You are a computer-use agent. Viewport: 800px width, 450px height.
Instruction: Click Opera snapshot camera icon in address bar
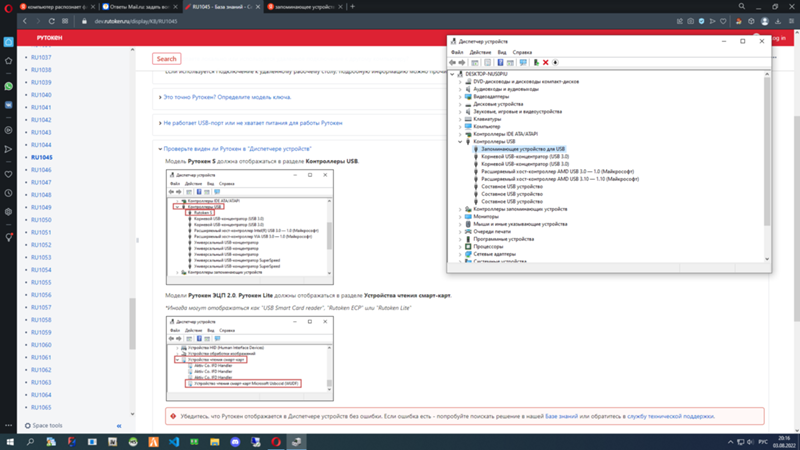tap(690, 21)
